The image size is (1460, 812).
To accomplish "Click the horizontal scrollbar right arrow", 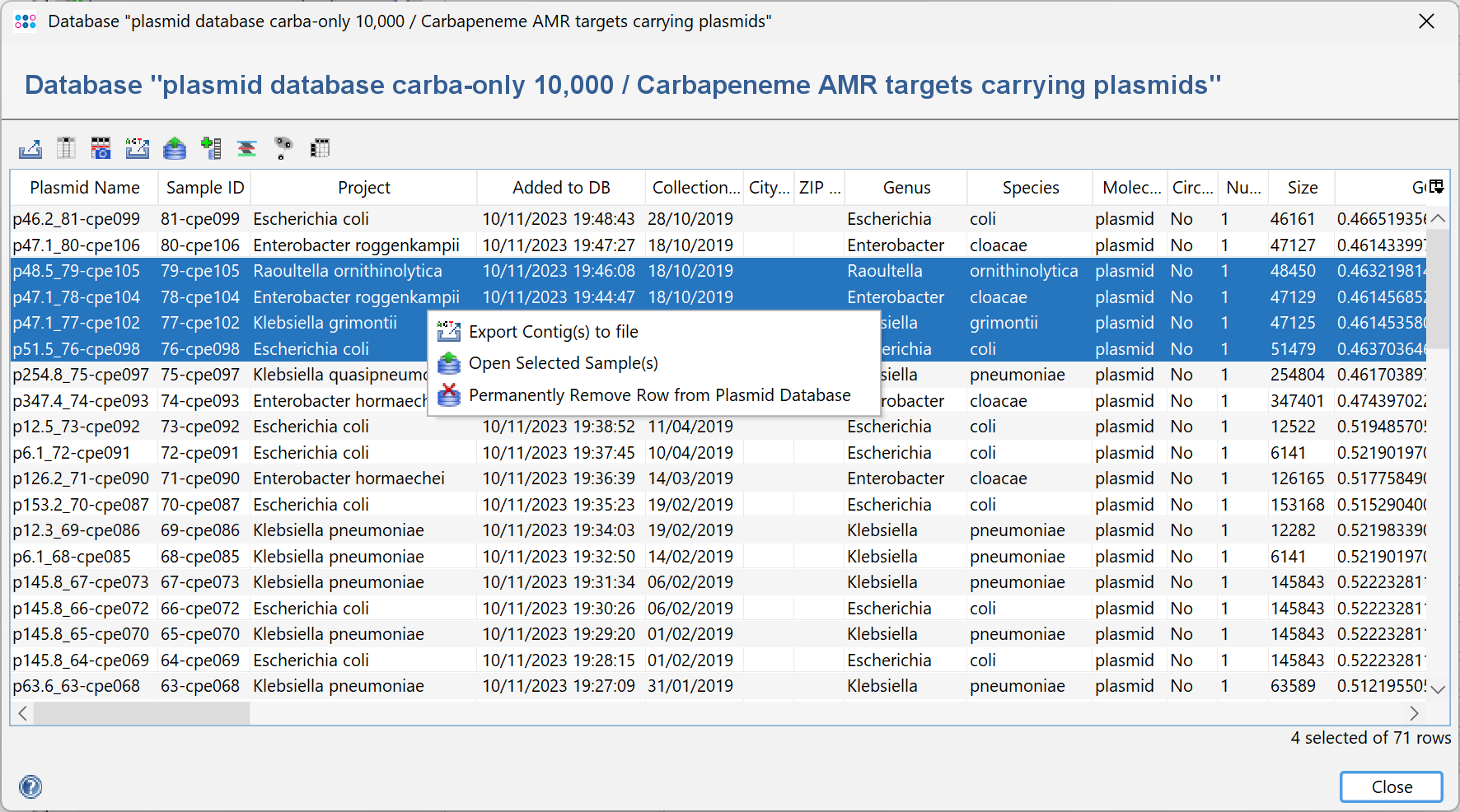I will (1414, 713).
